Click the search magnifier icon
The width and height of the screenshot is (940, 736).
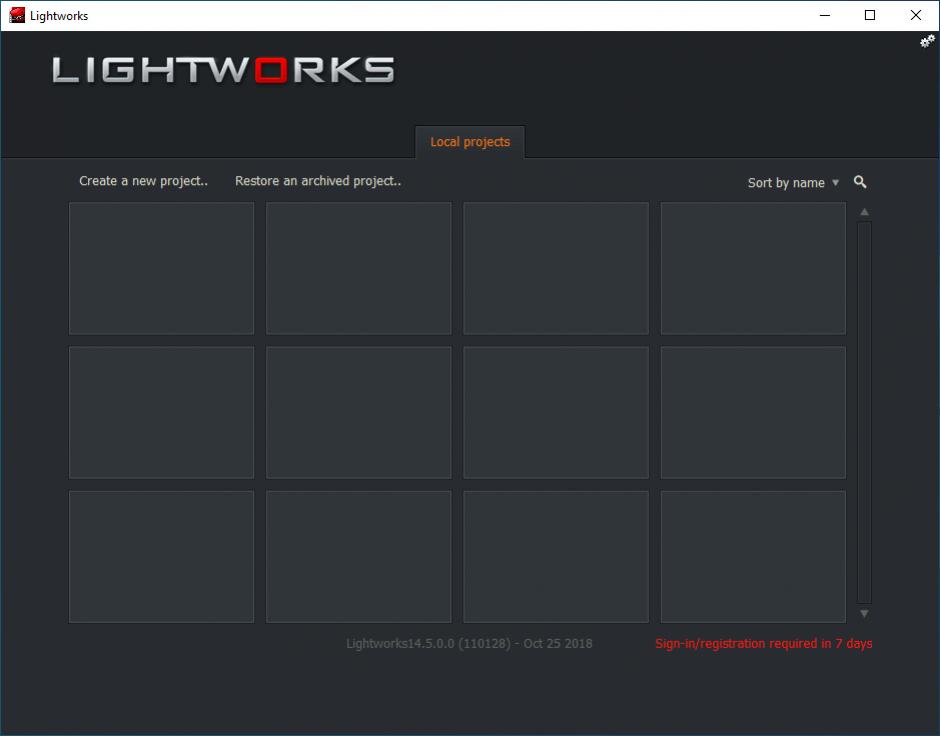[x=860, y=182]
